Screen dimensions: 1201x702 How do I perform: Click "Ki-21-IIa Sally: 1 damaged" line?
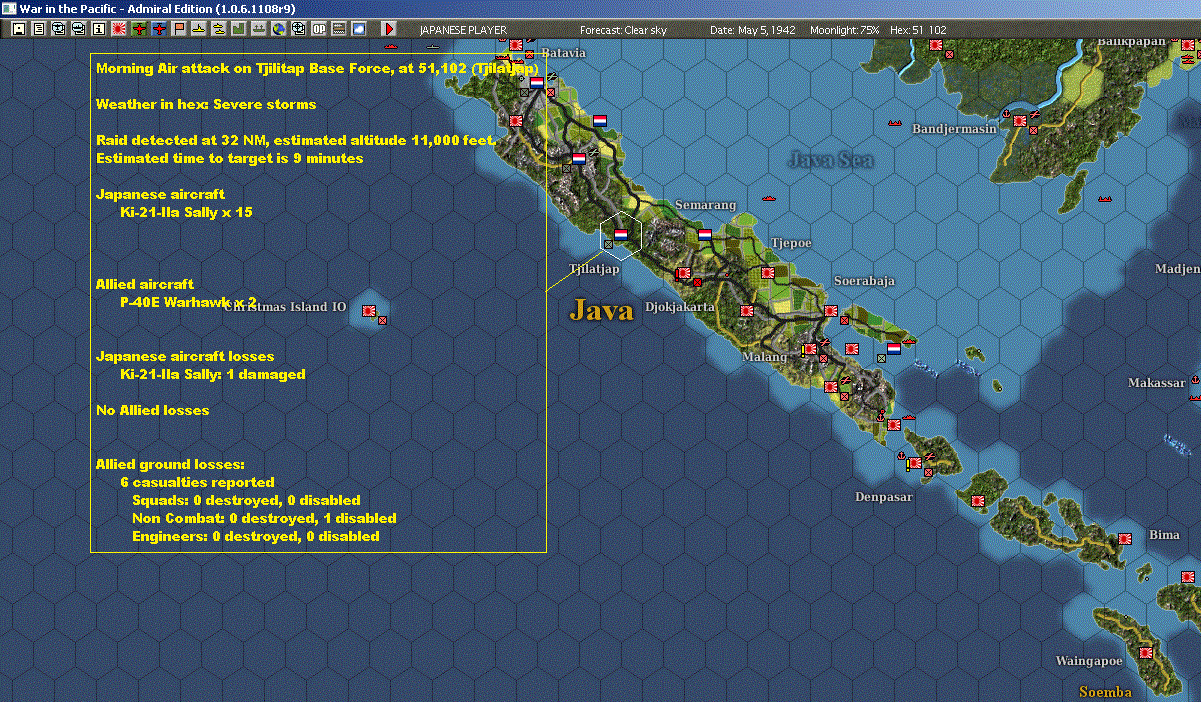[212, 374]
